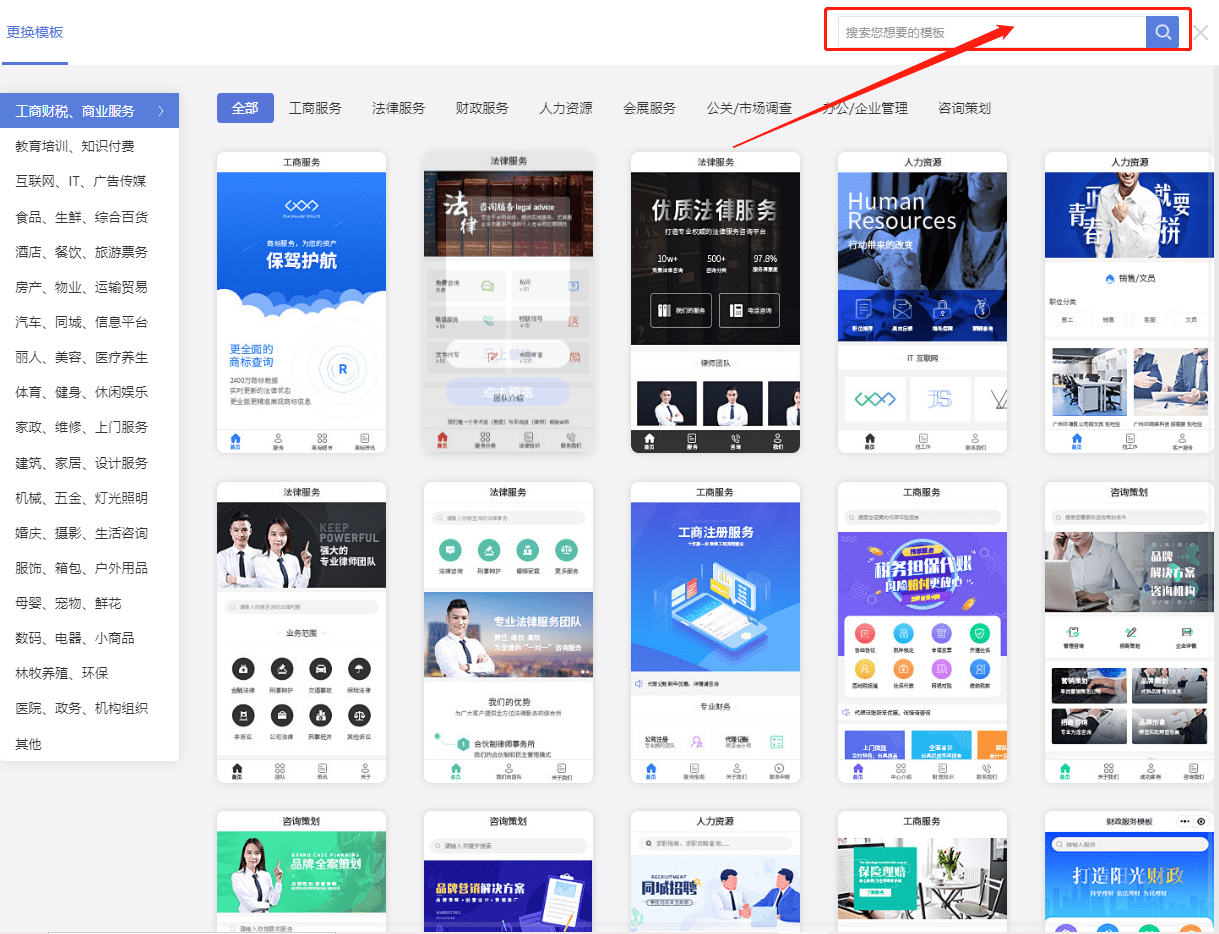Open the 房产、物业、运输贸易 category
Viewport: 1219px width, 934px height.
[x=81, y=287]
